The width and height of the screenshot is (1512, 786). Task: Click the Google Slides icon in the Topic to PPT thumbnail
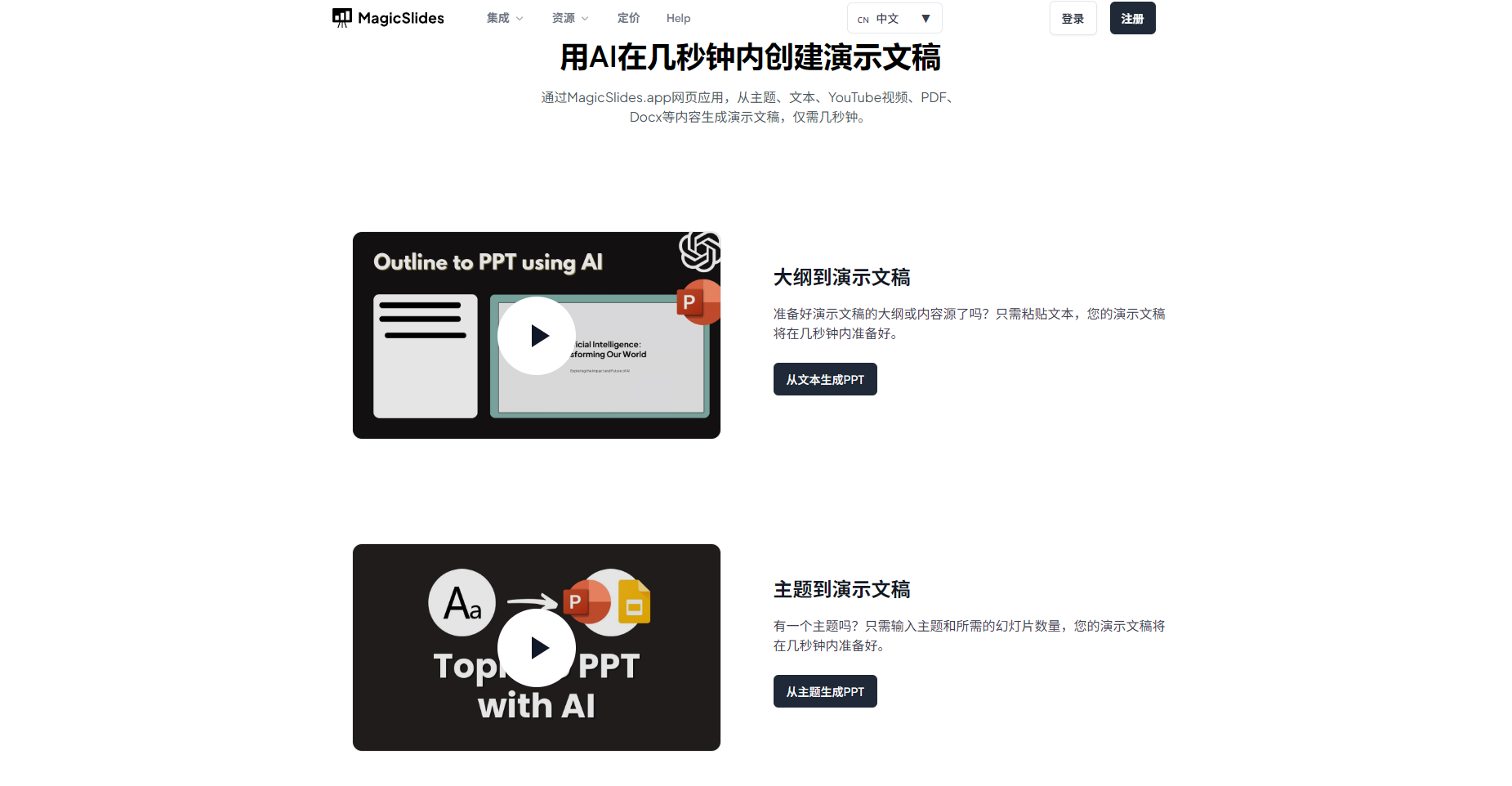coord(634,602)
